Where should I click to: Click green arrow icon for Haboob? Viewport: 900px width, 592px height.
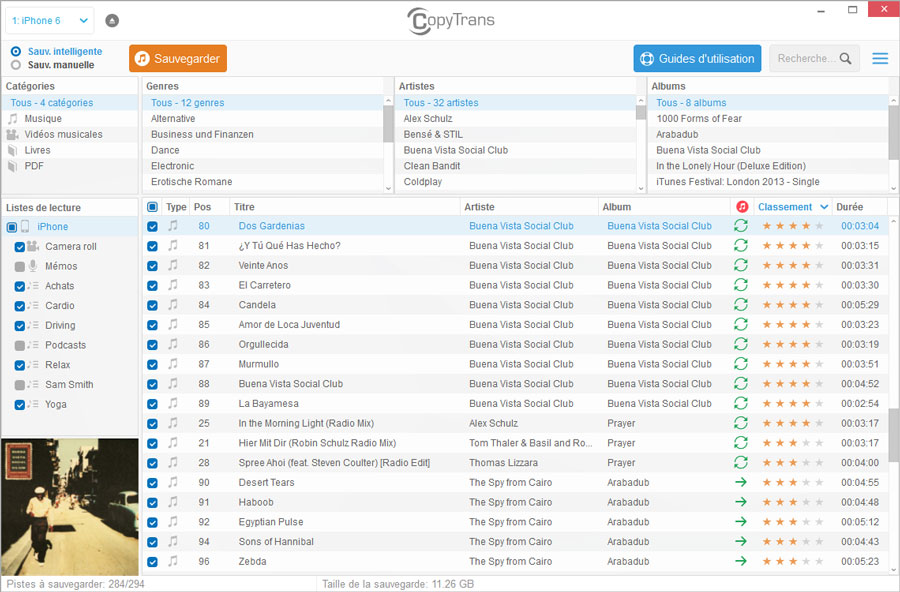pyautogui.click(x=741, y=502)
